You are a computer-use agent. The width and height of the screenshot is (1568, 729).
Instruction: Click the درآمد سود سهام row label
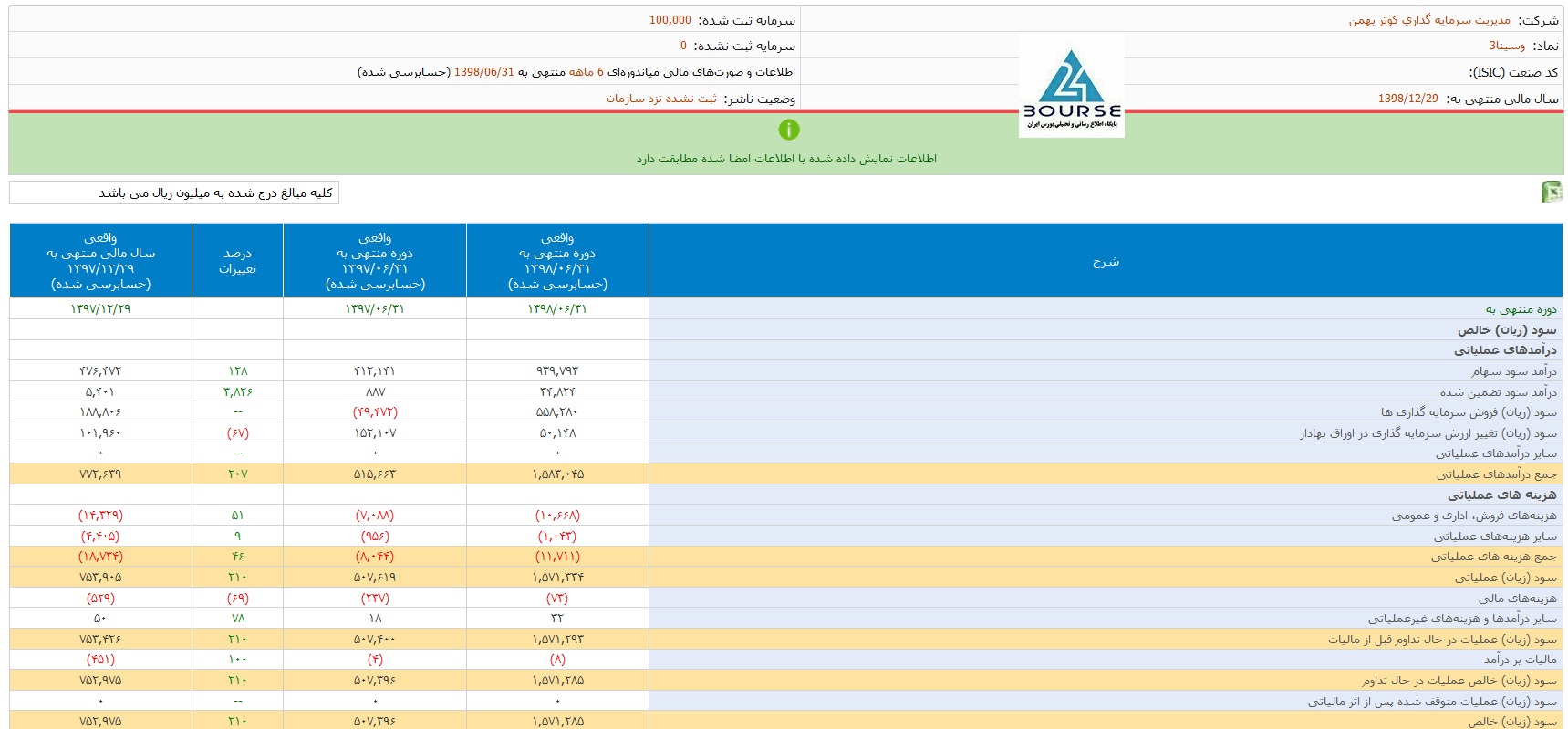click(1513, 371)
